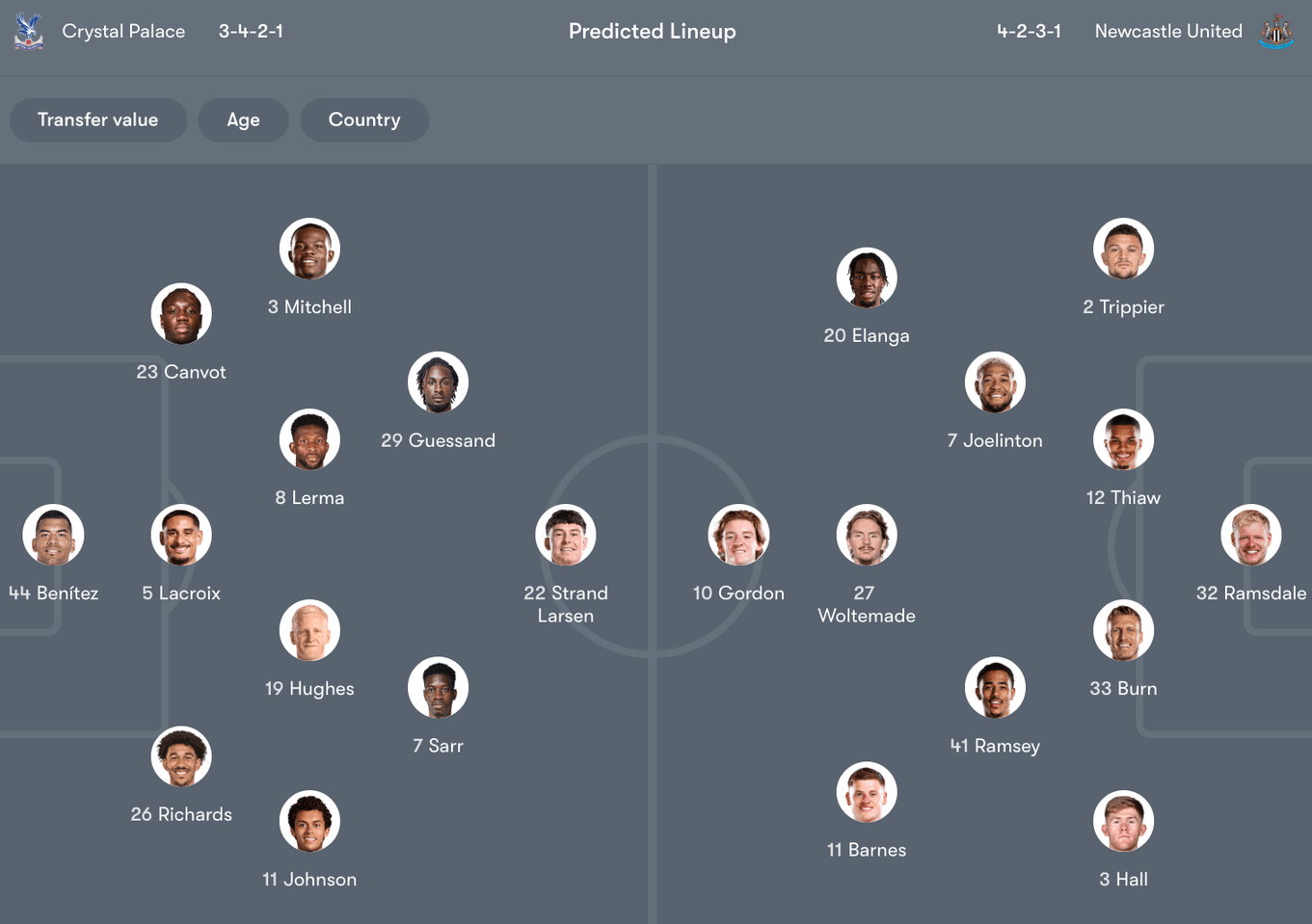Open the Crystal Palace 3-4-2-1 formation selector
The image size is (1312, 924).
[251, 30]
